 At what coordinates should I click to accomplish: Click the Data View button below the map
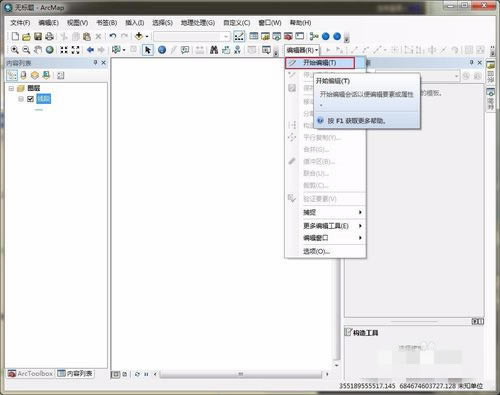[x=115, y=374]
